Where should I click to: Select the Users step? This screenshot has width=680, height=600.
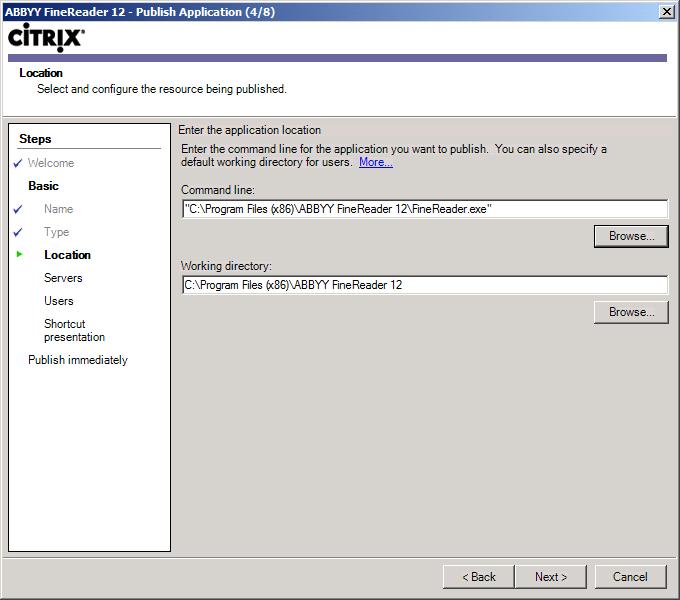[59, 301]
